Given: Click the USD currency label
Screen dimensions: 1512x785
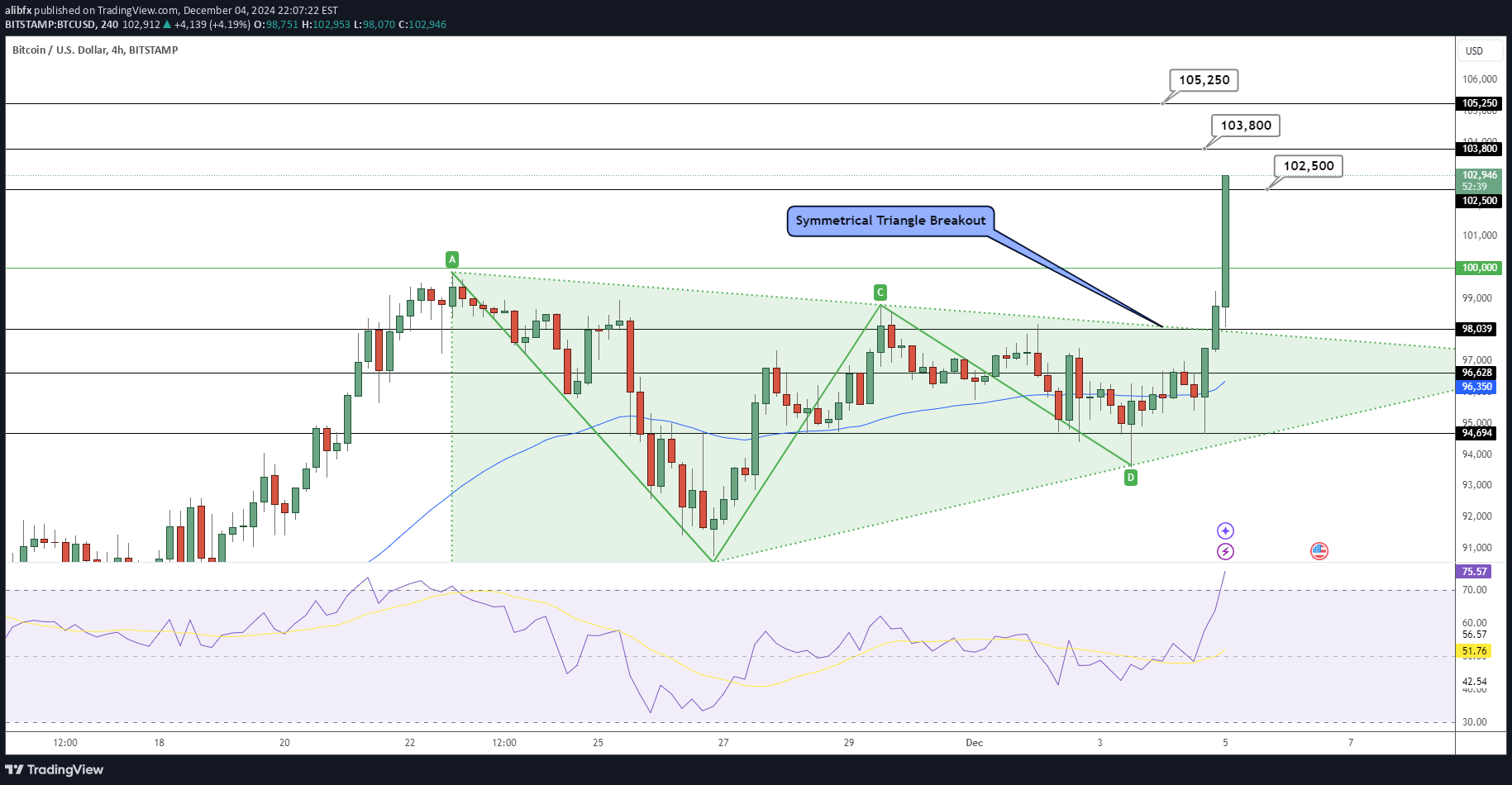Looking at the screenshot, I should pos(1475,51).
